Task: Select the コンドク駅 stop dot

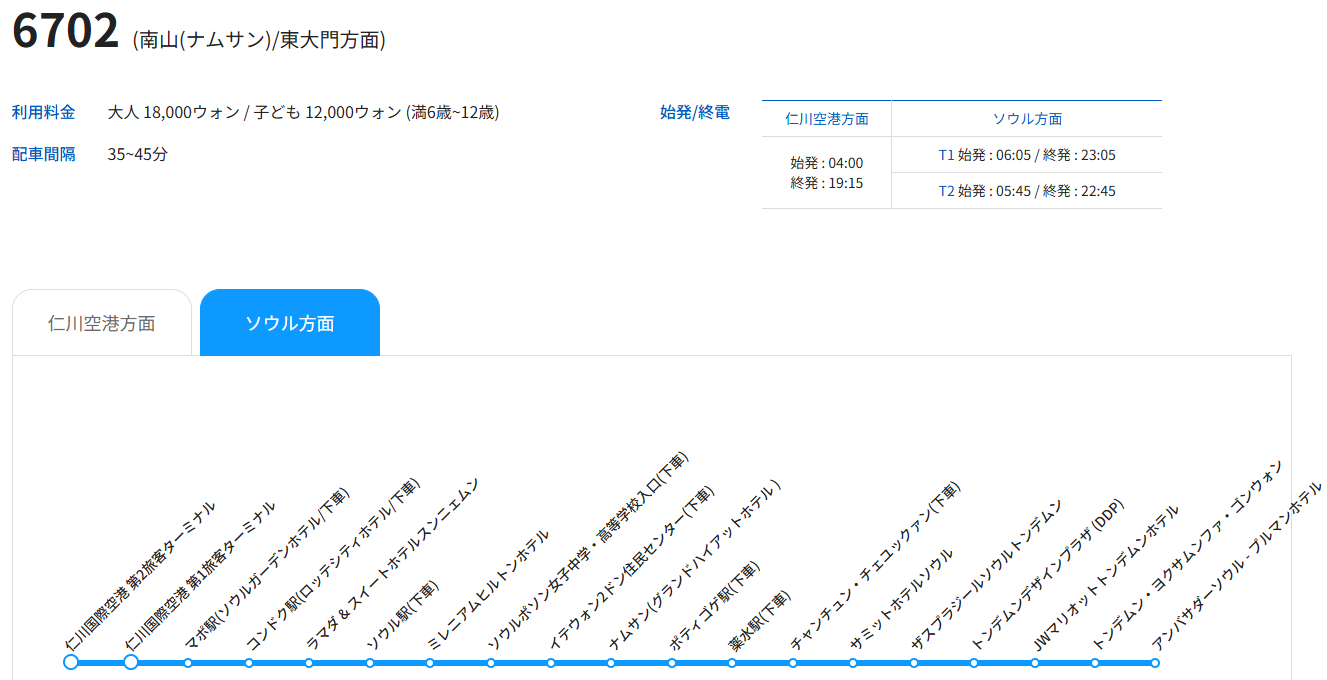Action: 249,663
